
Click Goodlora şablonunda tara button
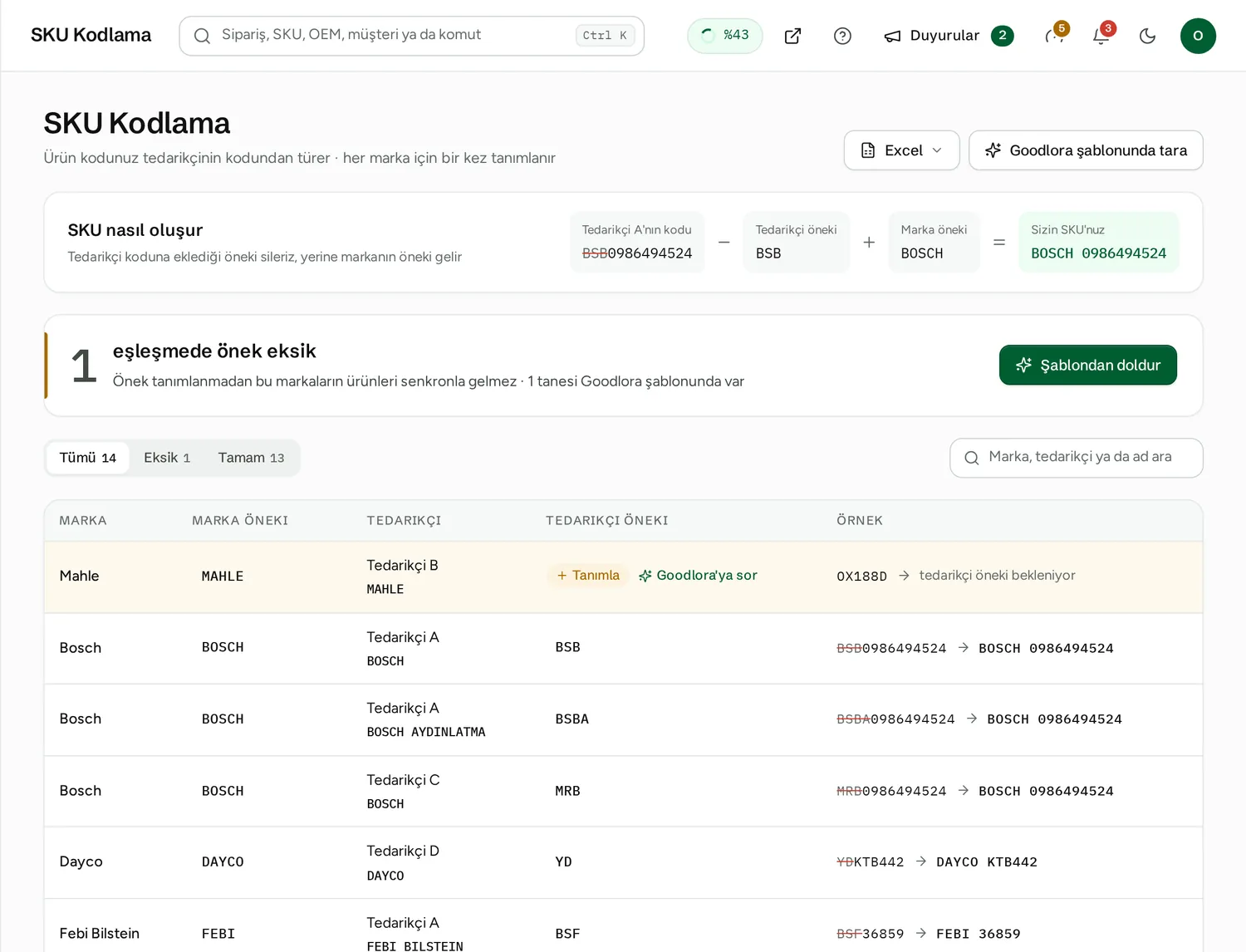click(1086, 150)
